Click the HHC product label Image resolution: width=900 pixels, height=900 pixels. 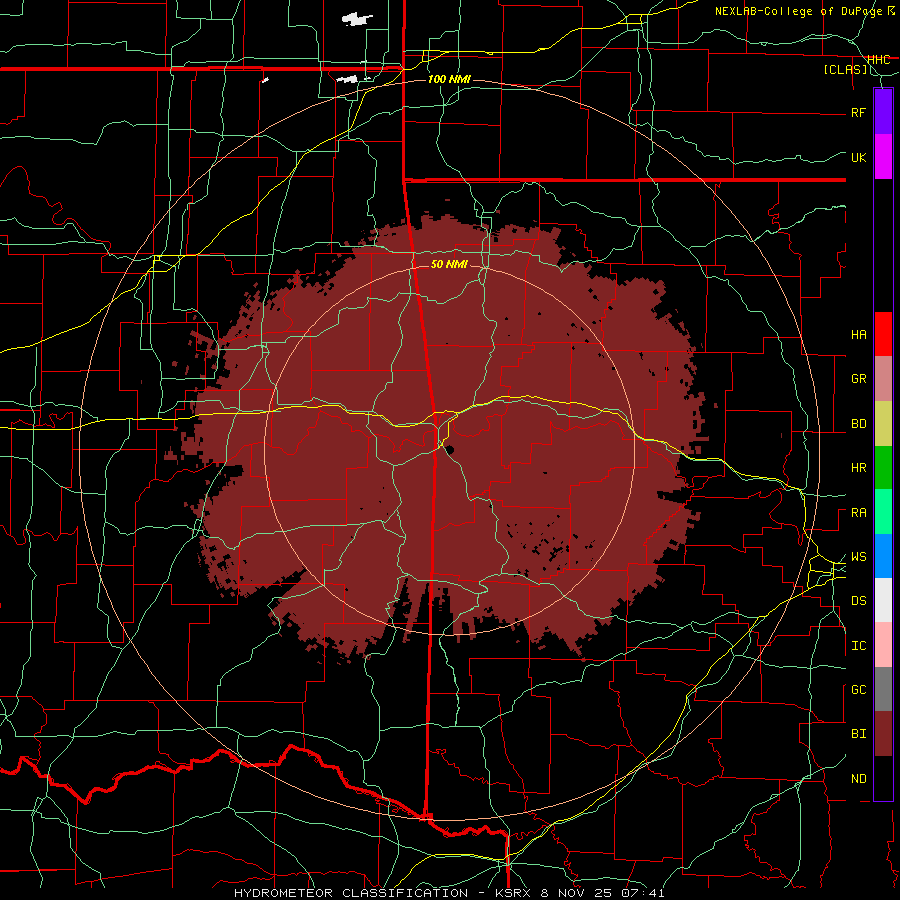pyautogui.click(x=878, y=60)
